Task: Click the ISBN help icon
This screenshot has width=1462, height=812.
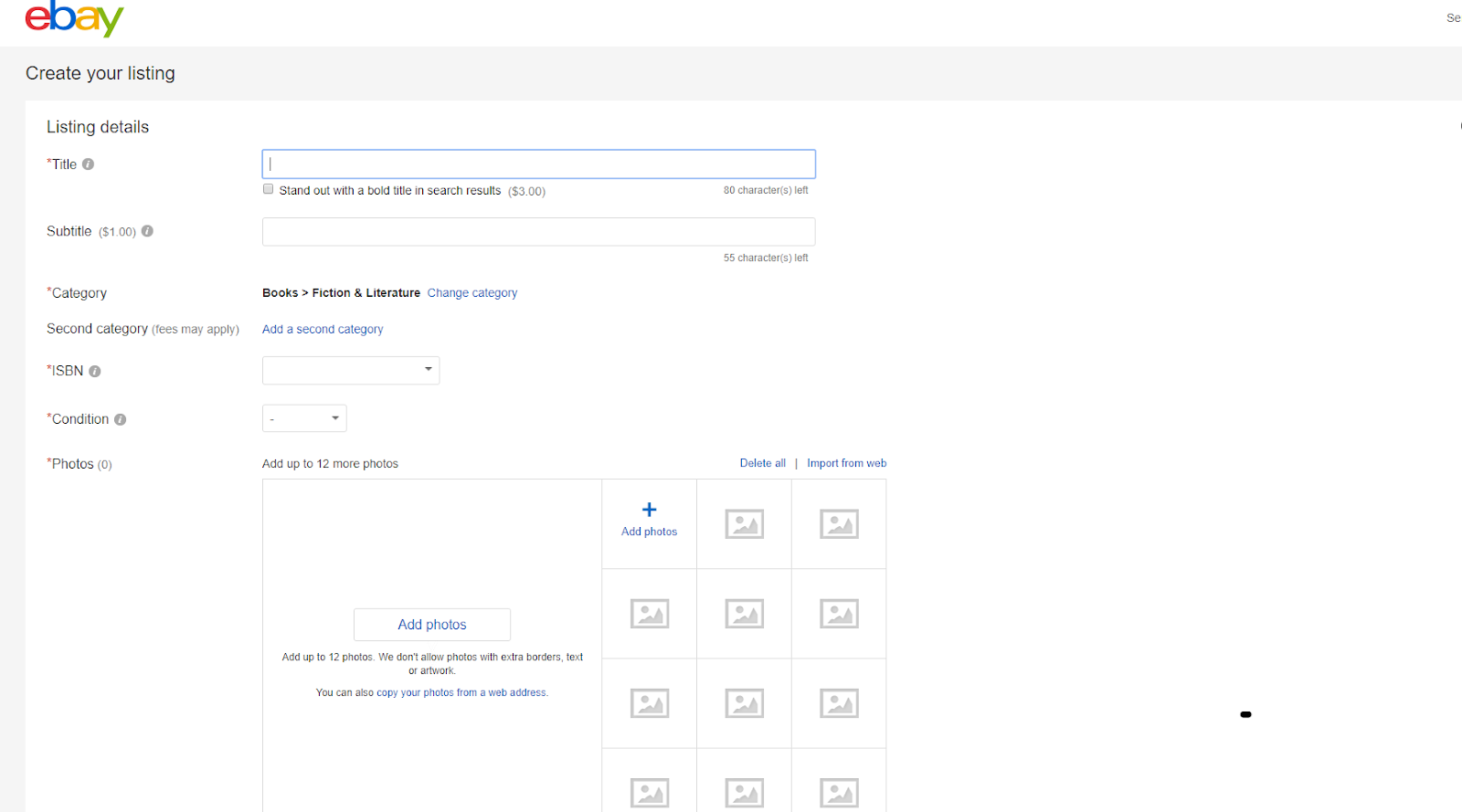Action: (x=95, y=371)
